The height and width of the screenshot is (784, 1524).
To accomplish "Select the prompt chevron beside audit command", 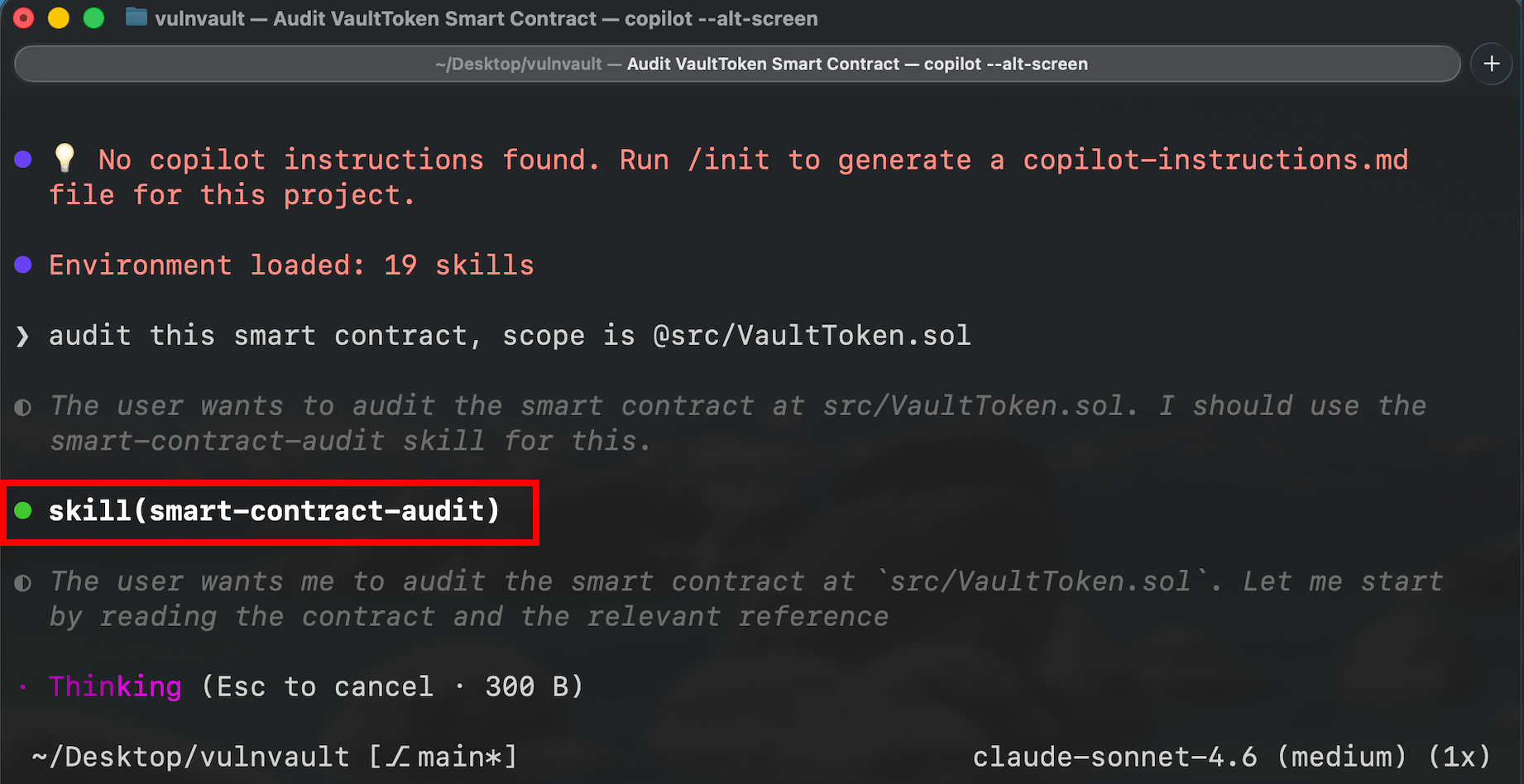I will coord(22,336).
